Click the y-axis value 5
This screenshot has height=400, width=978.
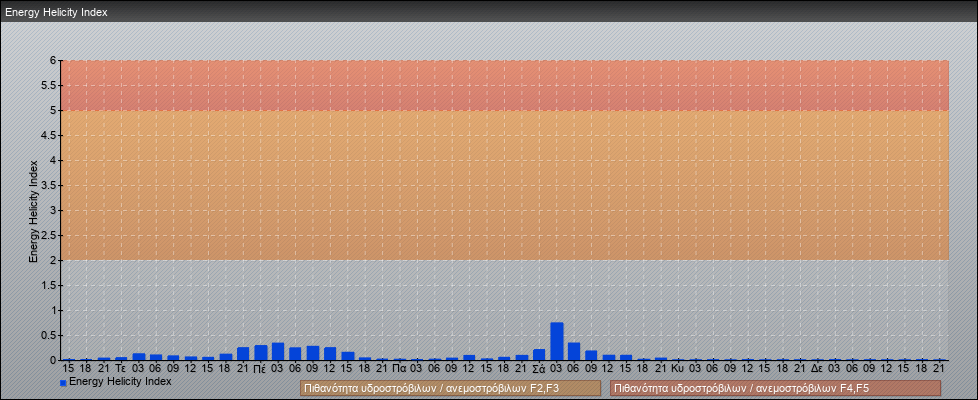click(x=54, y=110)
